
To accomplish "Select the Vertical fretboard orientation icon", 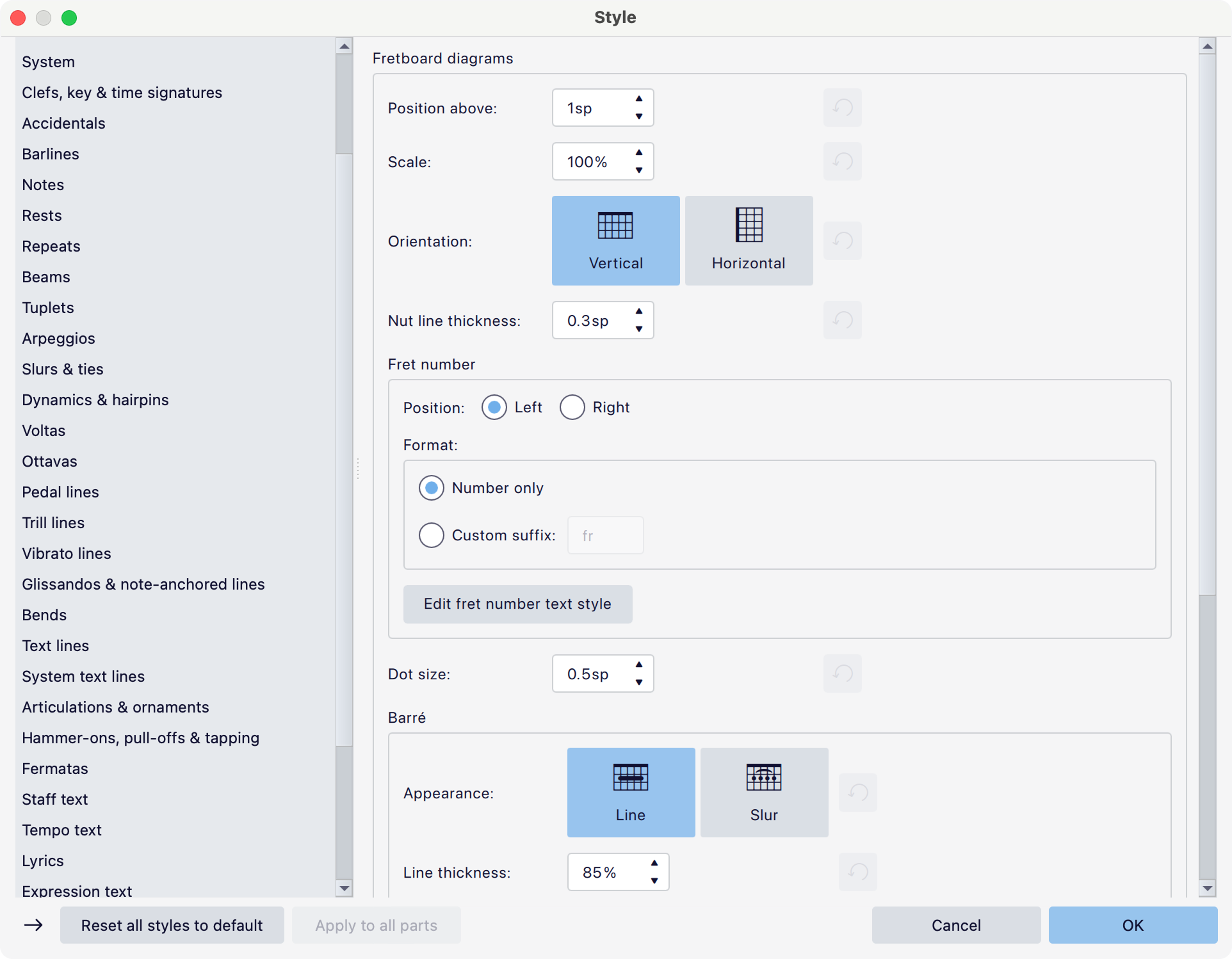I will click(615, 240).
